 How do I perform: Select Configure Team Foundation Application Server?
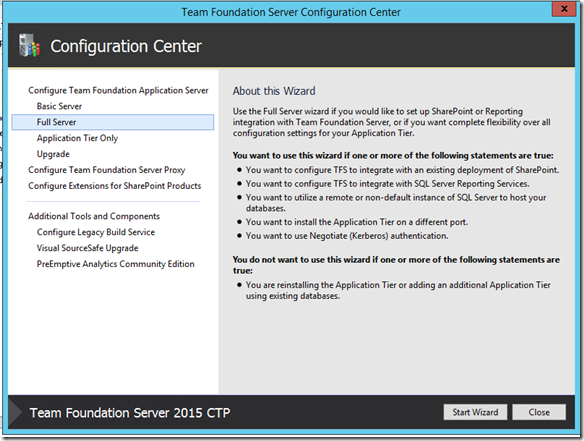pos(118,91)
